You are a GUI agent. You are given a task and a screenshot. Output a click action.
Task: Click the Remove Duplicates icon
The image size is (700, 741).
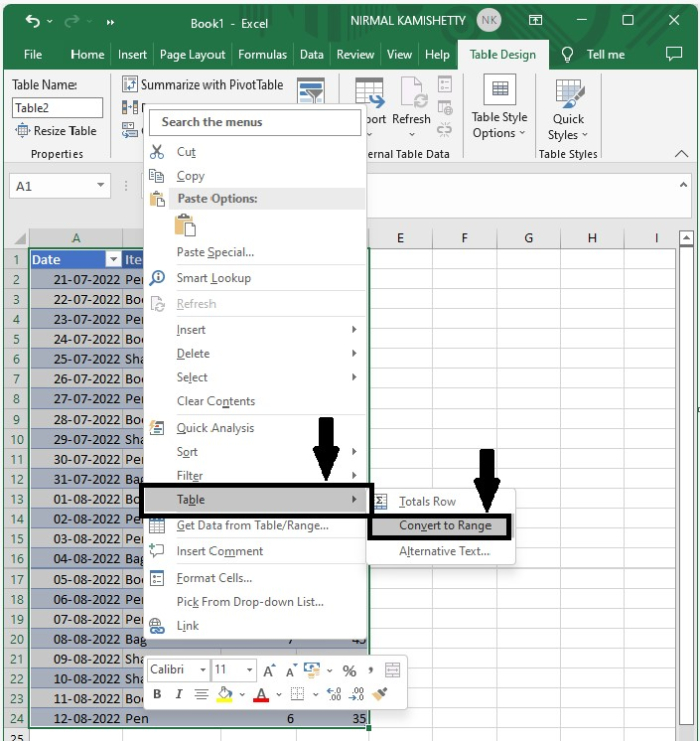click(130, 108)
